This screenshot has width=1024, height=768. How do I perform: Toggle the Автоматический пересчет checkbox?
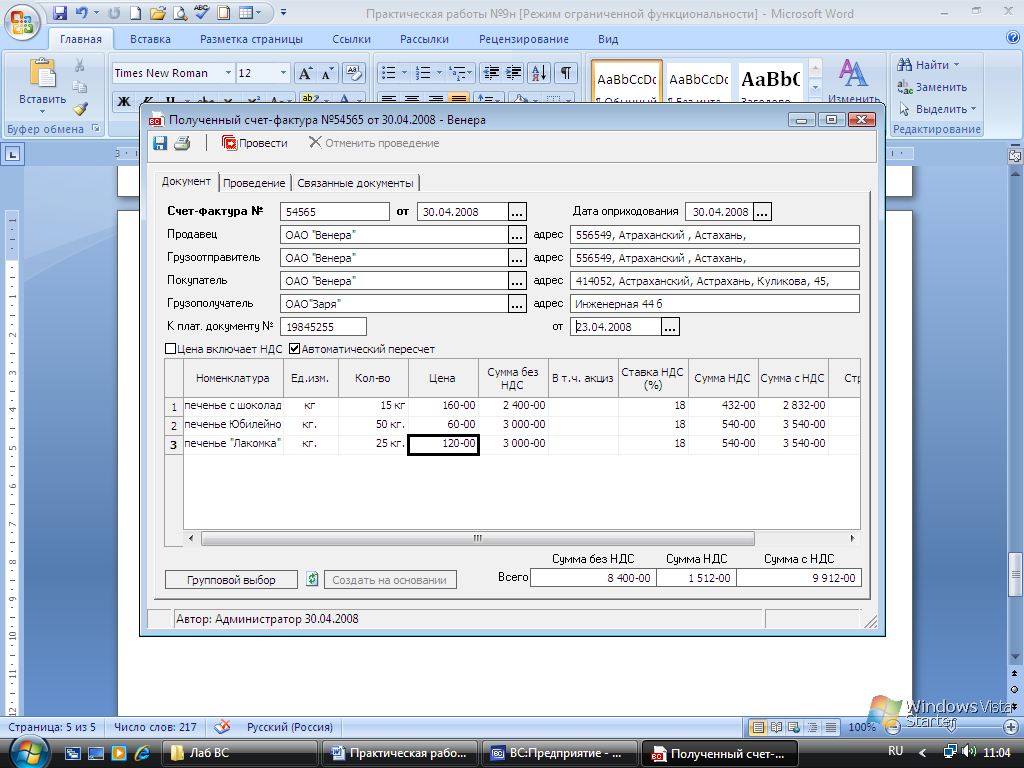[x=295, y=349]
